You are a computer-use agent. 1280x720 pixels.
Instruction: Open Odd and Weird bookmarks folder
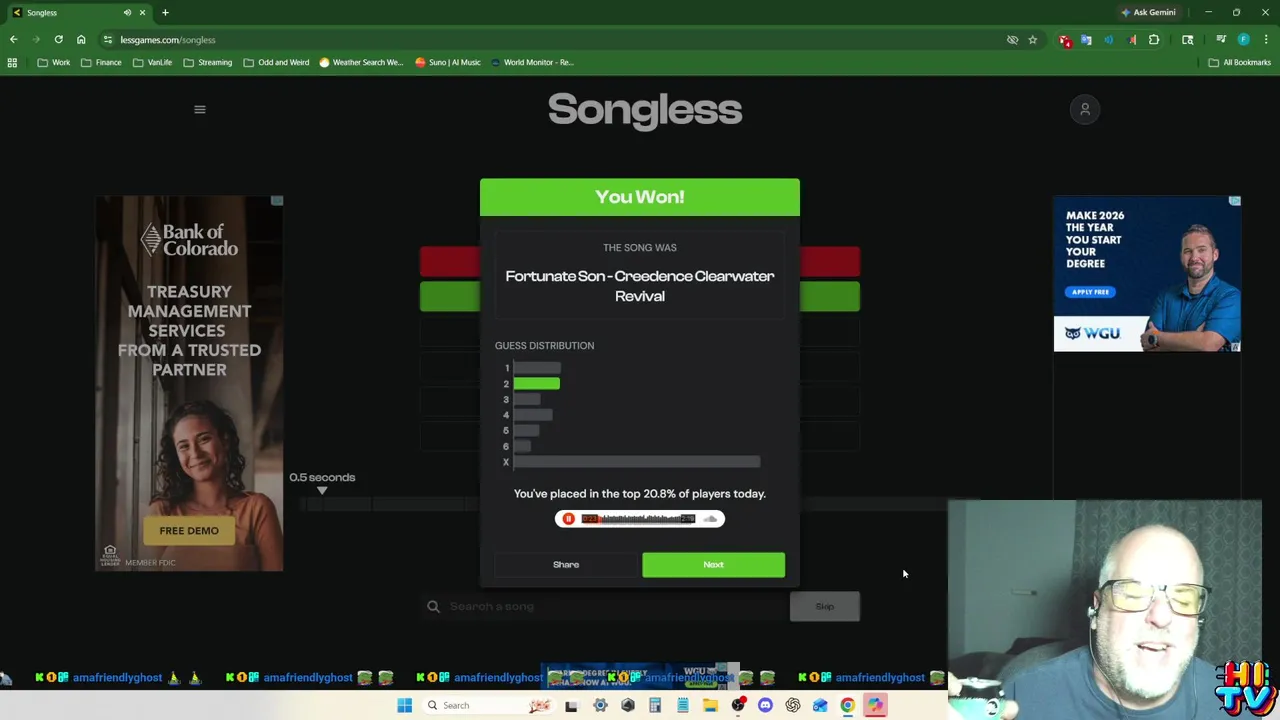click(x=276, y=62)
